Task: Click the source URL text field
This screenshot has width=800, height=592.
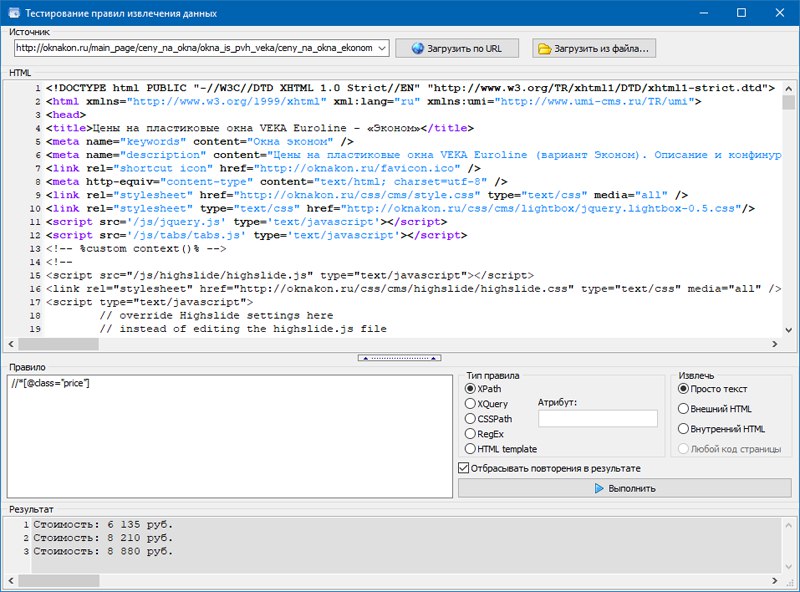Action: click(195, 48)
